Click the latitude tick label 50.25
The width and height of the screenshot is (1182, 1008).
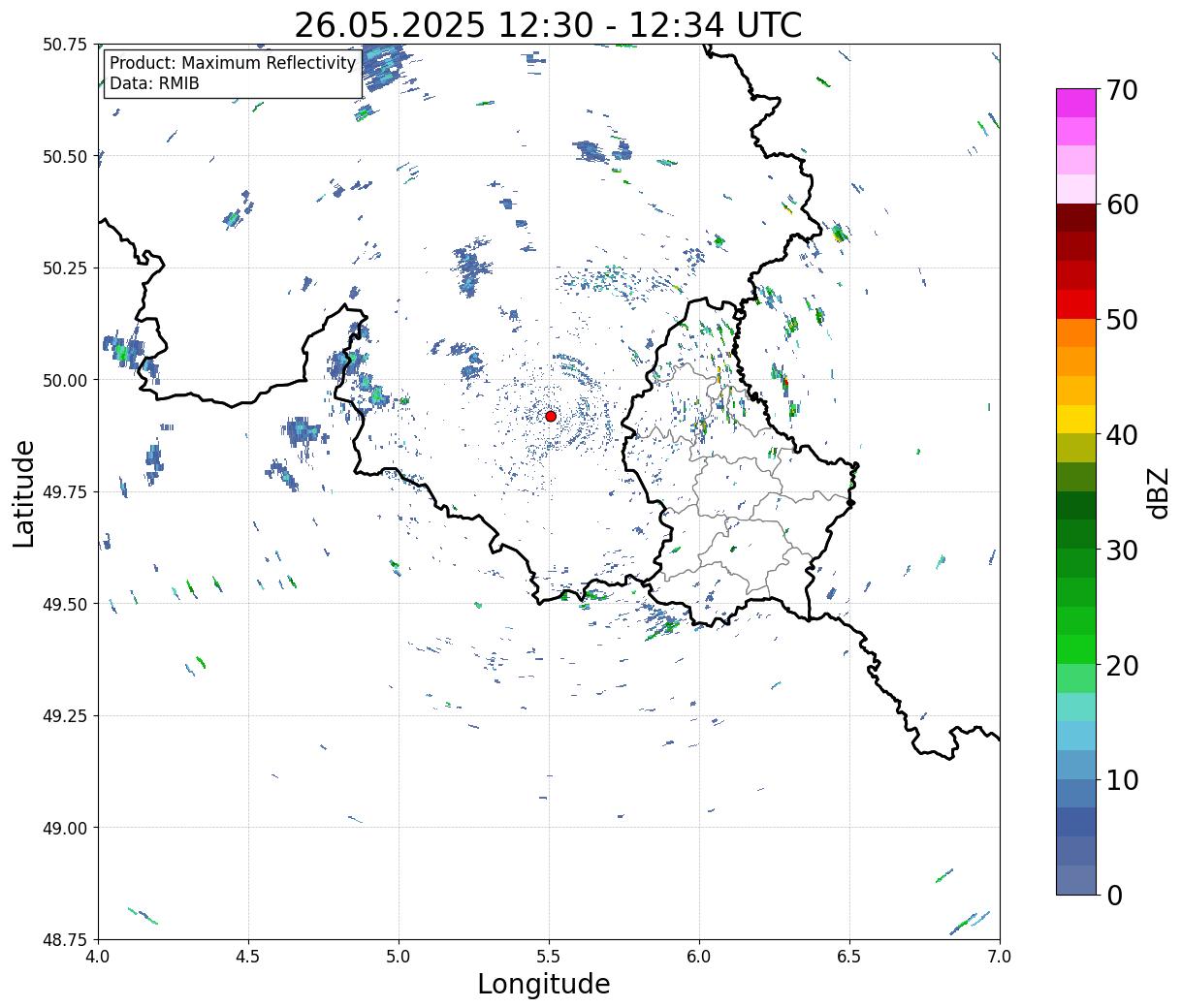click(x=65, y=268)
